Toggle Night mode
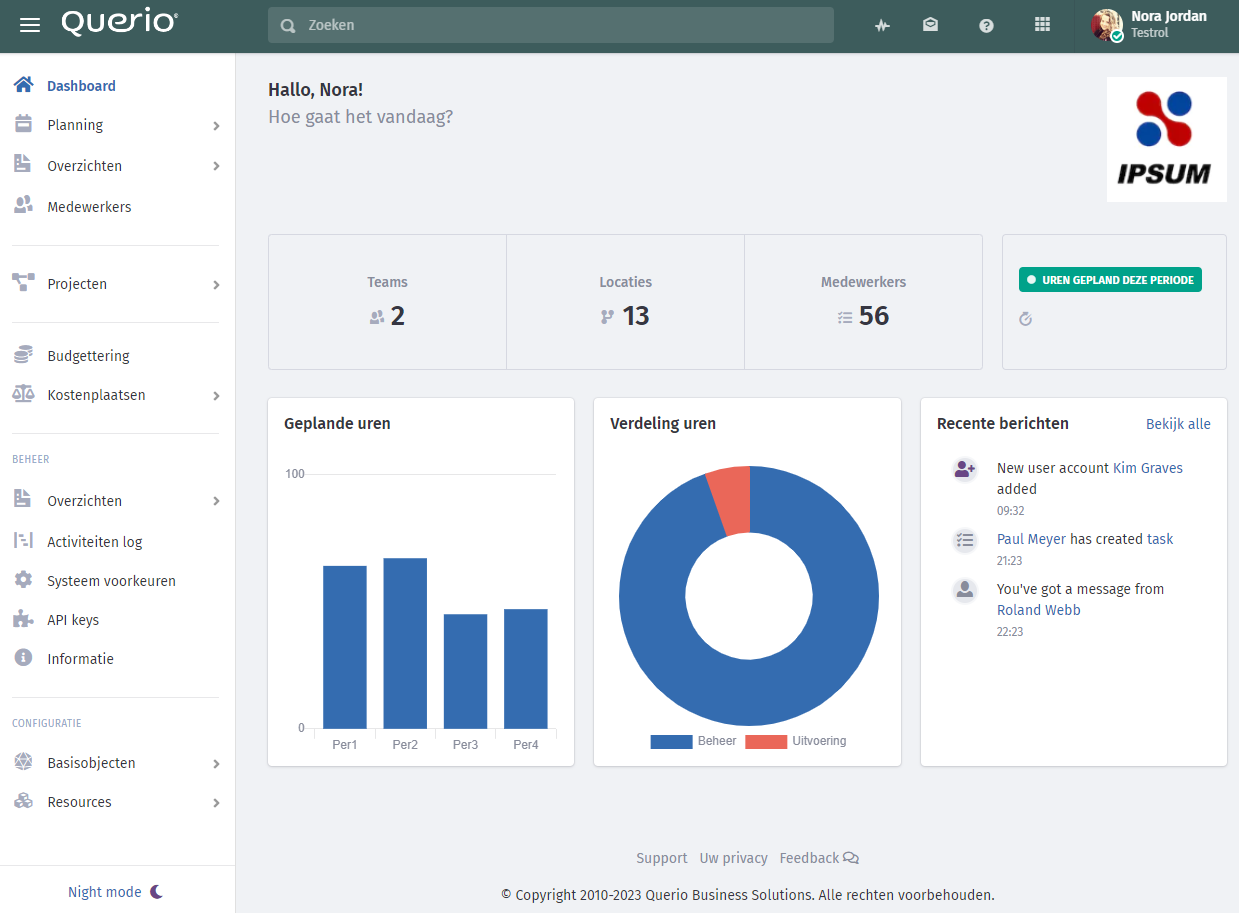 (x=115, y=892)
